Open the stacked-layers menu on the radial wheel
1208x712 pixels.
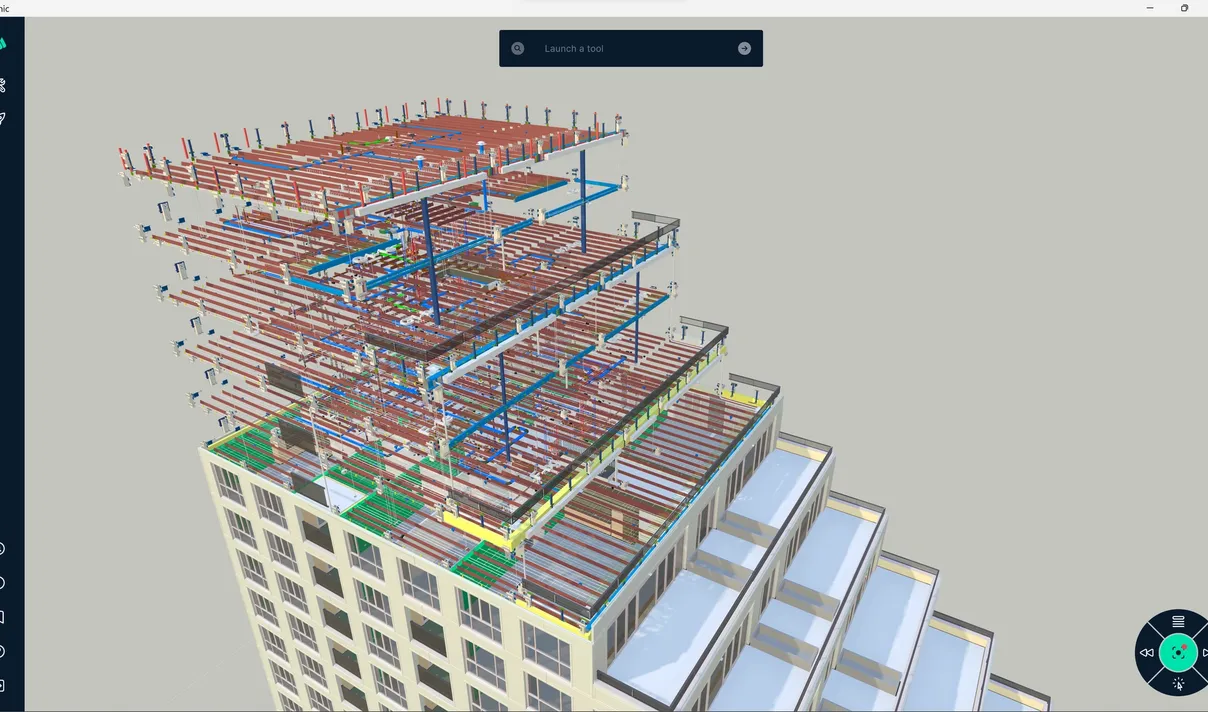click(1178, 622)
